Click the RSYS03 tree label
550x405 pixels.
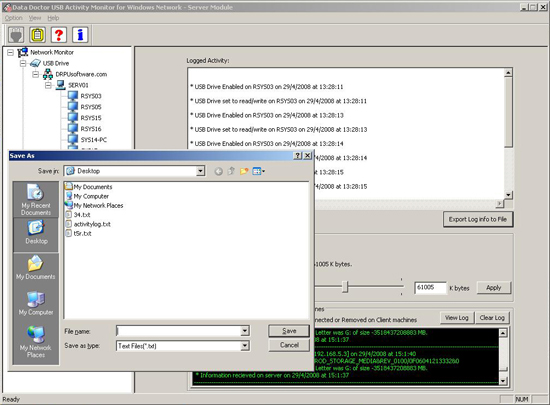click(91, 96)
